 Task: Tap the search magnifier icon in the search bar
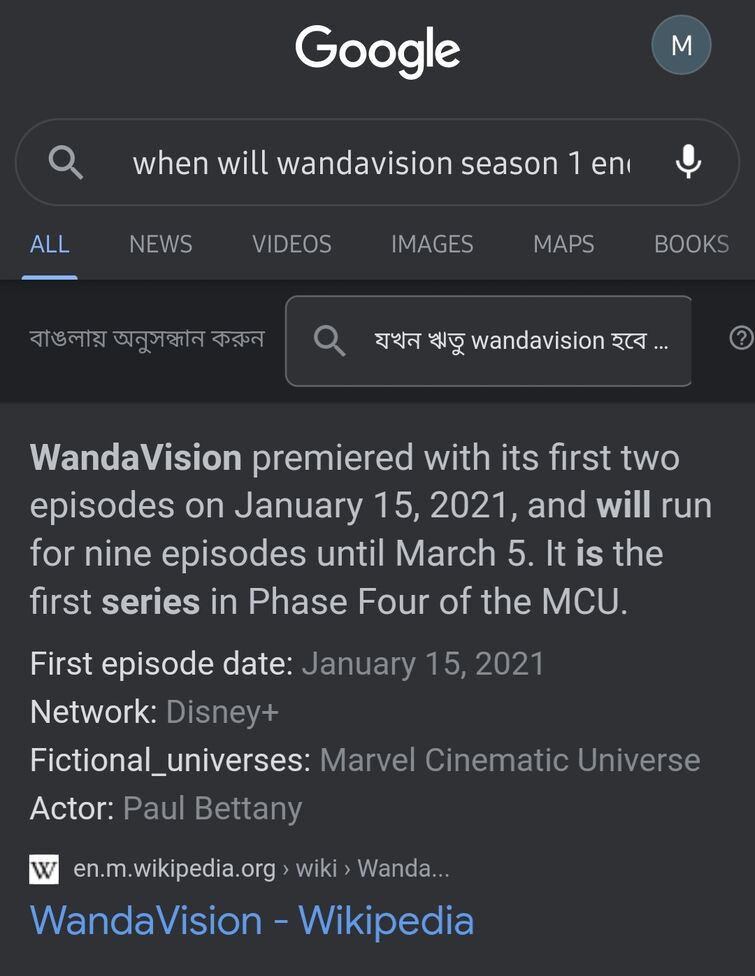(66, 162)
